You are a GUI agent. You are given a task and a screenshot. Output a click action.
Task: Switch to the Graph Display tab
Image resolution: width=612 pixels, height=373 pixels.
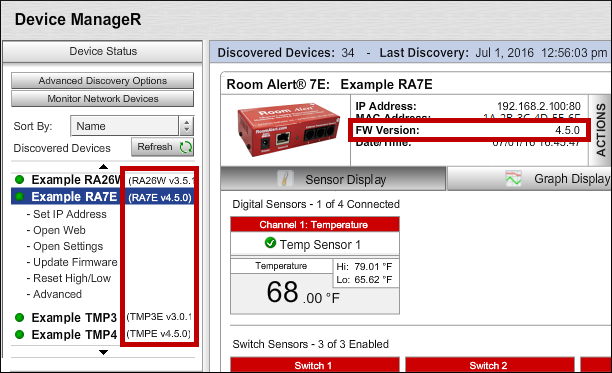530,179
